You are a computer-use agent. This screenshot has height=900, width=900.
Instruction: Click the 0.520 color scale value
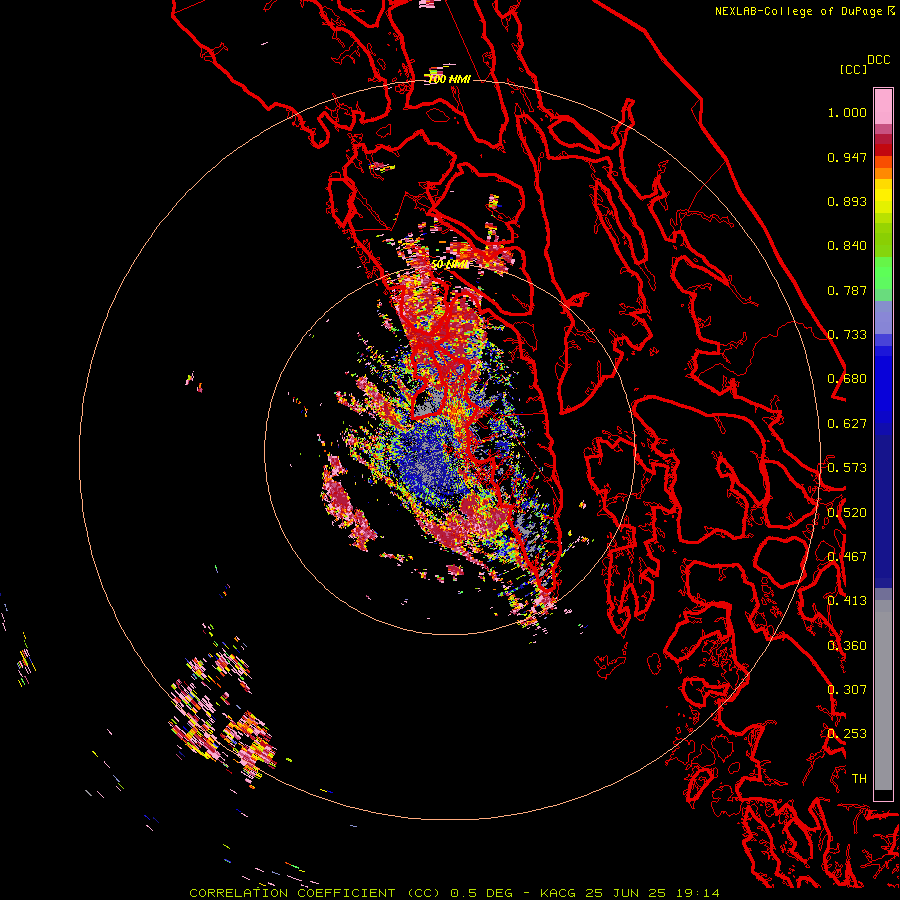847,513
